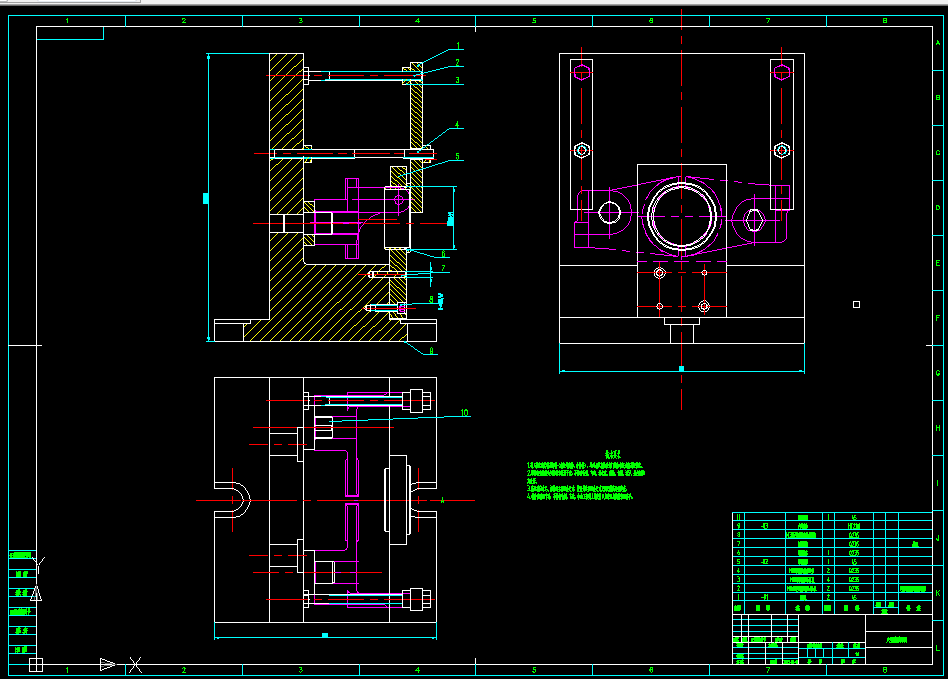Select item number 6 cell in parts list
The height and width of the screenshot is (679, 948).
pyautogui.click(x=738, y=553)
